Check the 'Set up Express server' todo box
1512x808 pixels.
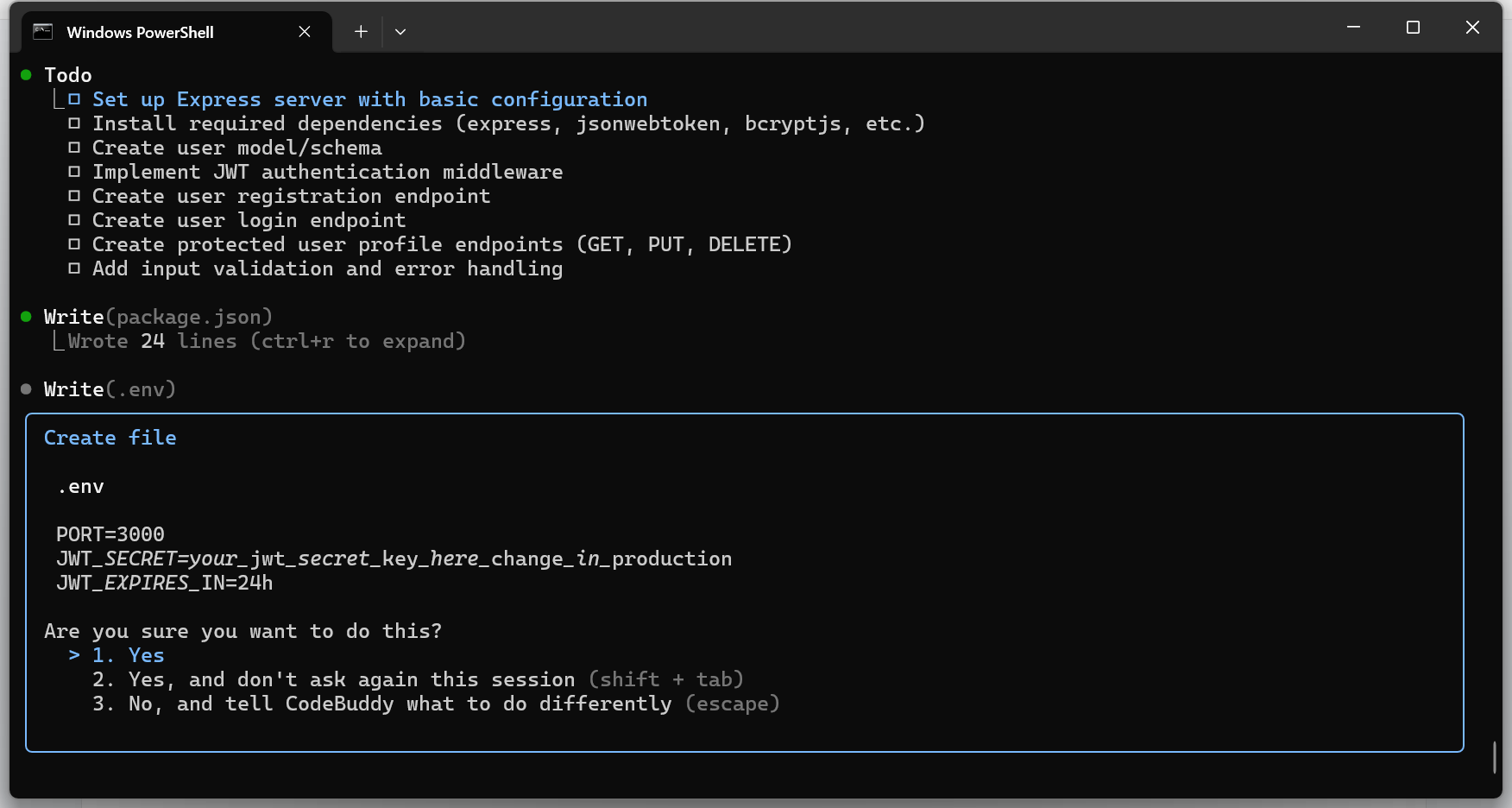tap(74, 99)
